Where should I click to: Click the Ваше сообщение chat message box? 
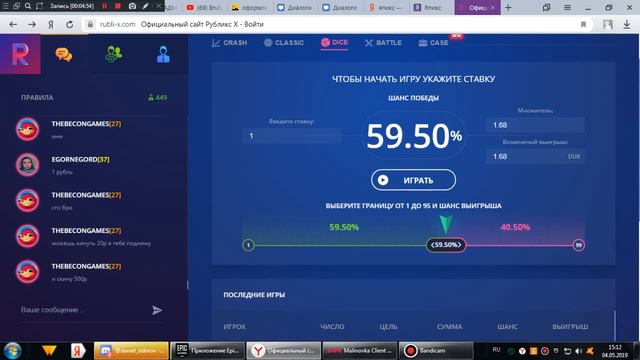click(x=84, y=310)
